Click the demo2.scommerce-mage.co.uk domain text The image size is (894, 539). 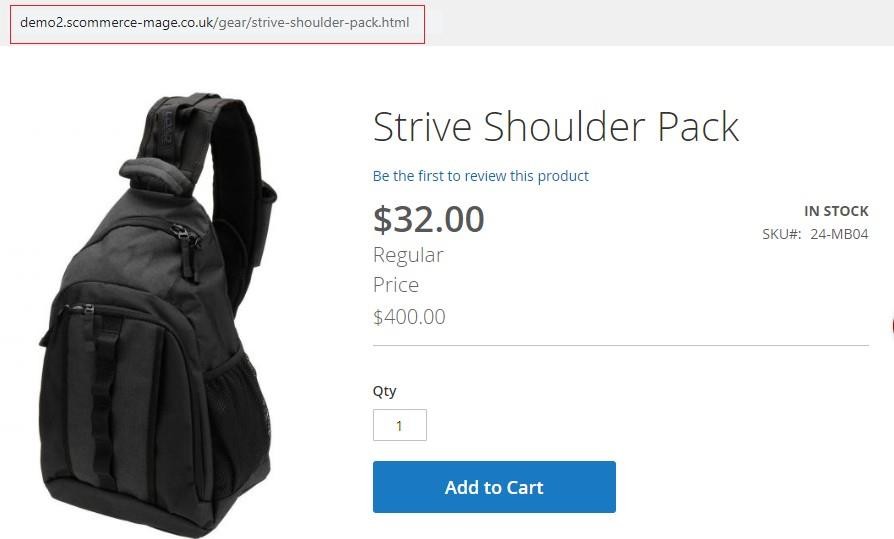pos(116,23)
